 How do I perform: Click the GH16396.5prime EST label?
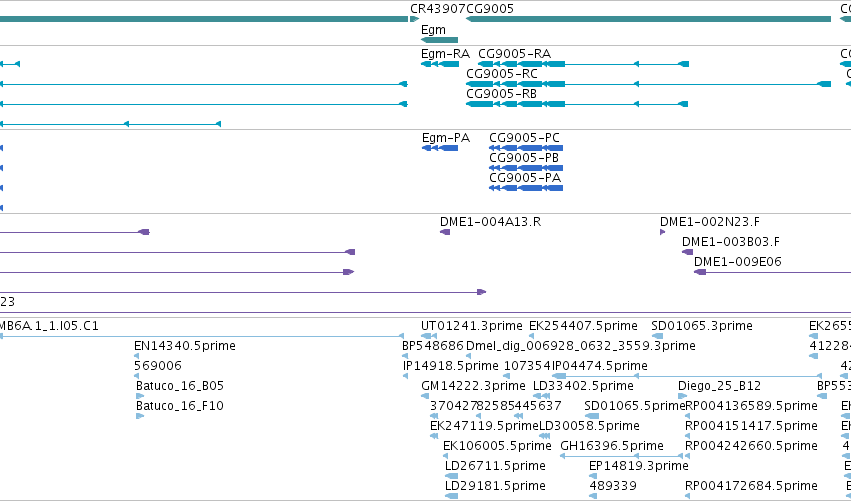pyautogui.click(x=612, y=446)
